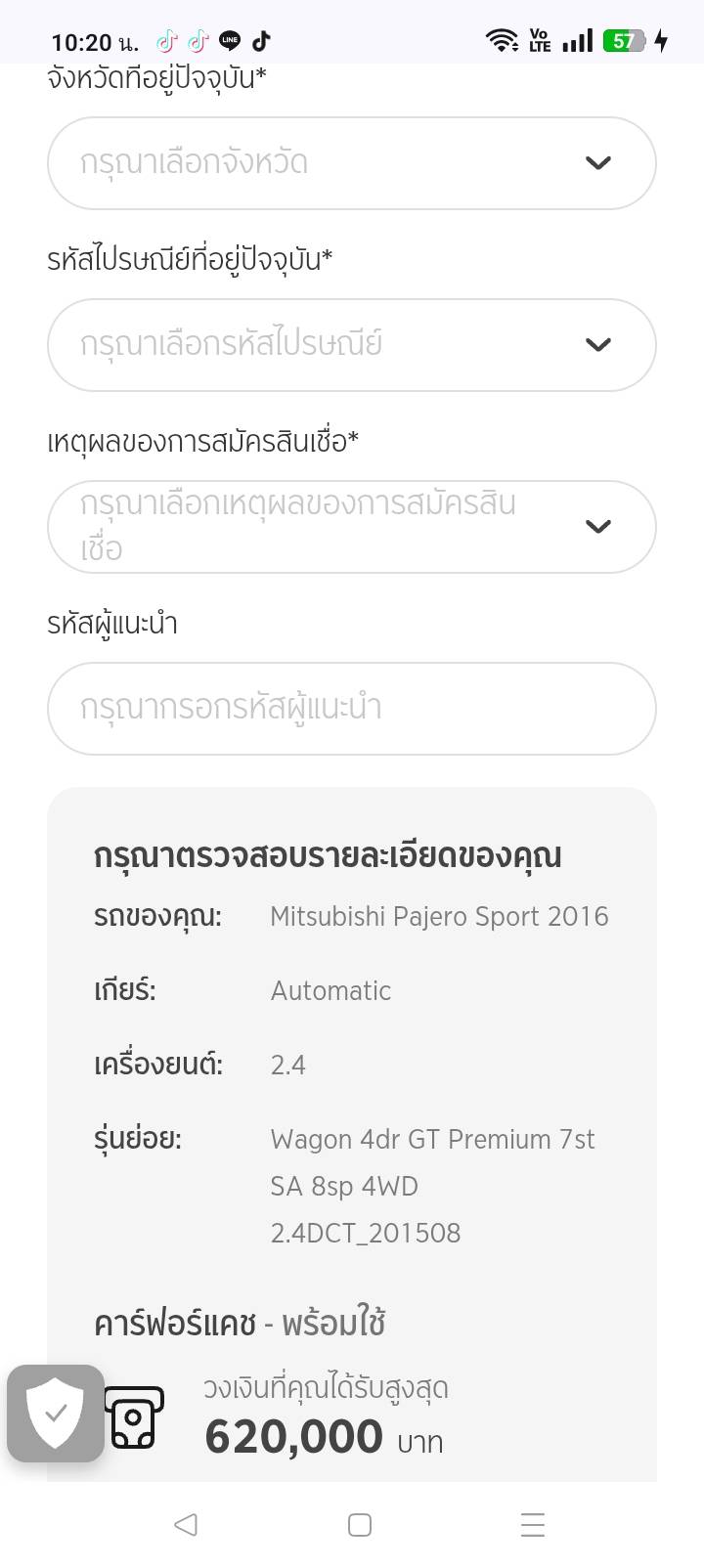Tap the rightmost TikTok notification icon

click(x=261, y=41)
